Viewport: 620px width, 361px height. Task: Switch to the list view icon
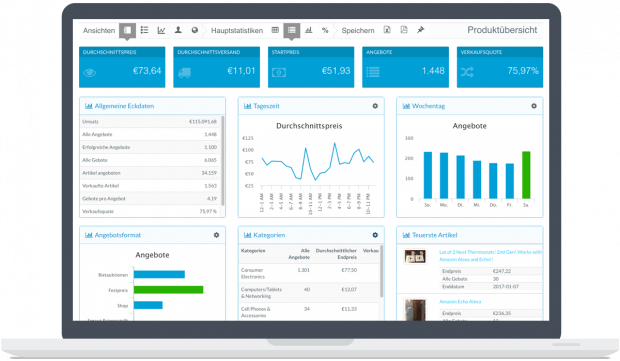(144, 30)
